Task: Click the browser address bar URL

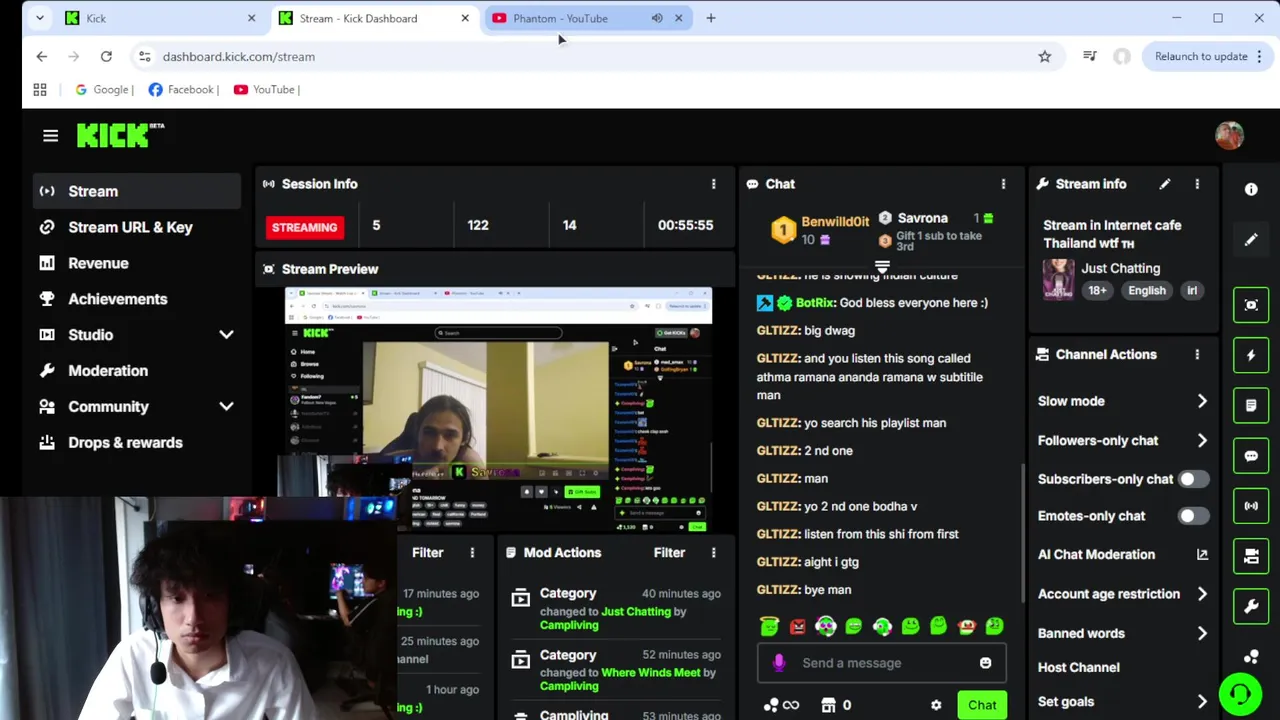Action: tap(239, 57)
